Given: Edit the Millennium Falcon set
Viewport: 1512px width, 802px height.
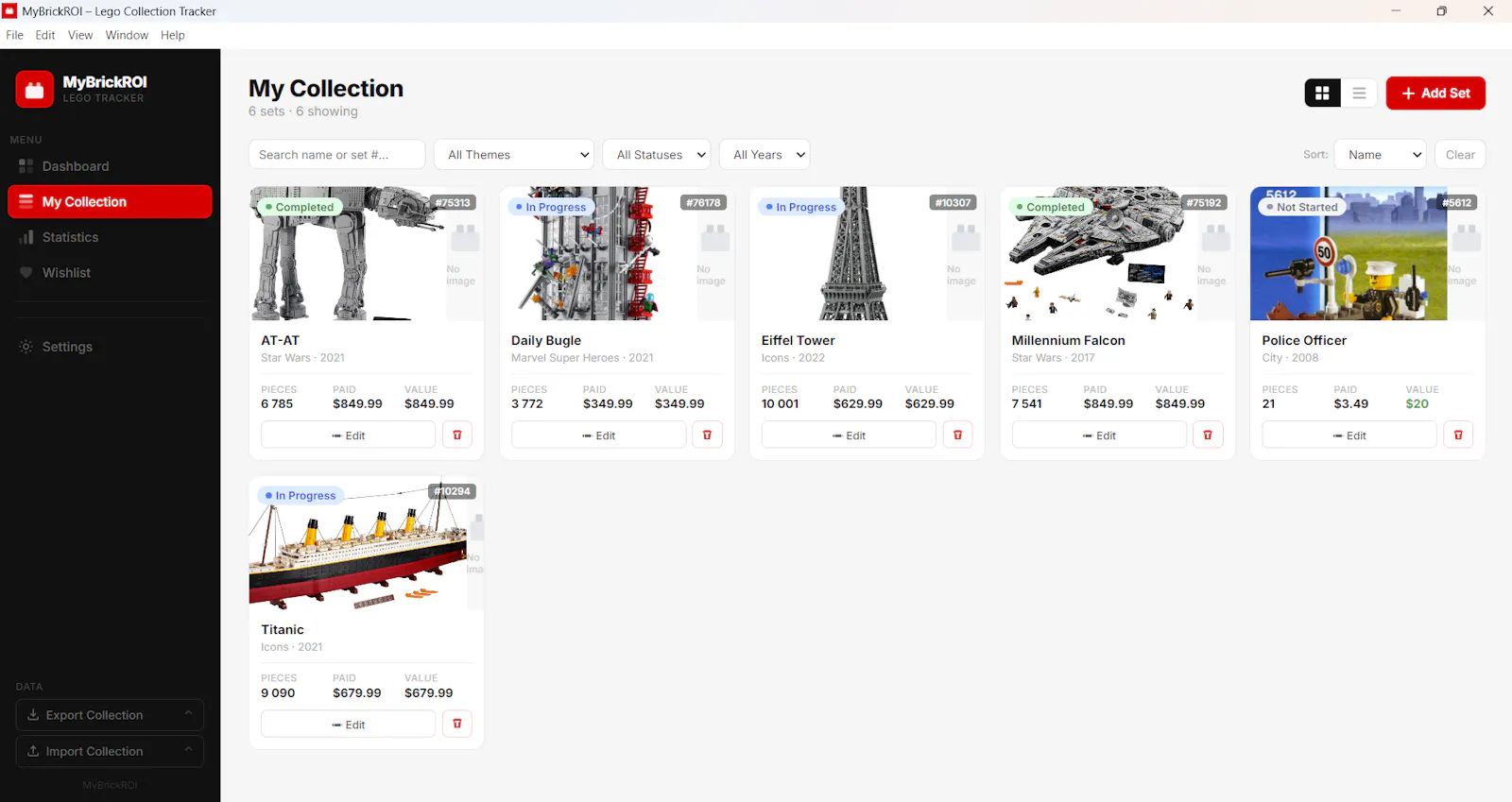Looking at the screenshot, I should [x=1099, y=435].
